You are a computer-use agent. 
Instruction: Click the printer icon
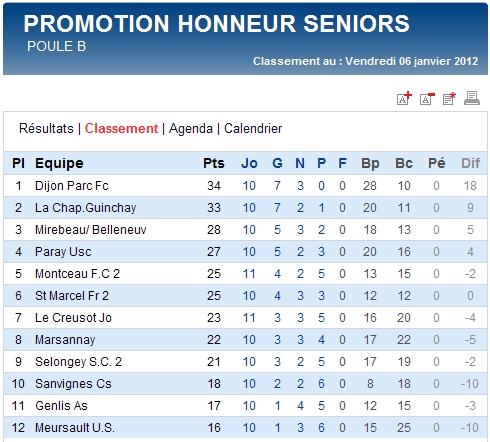tap(472, 98)
